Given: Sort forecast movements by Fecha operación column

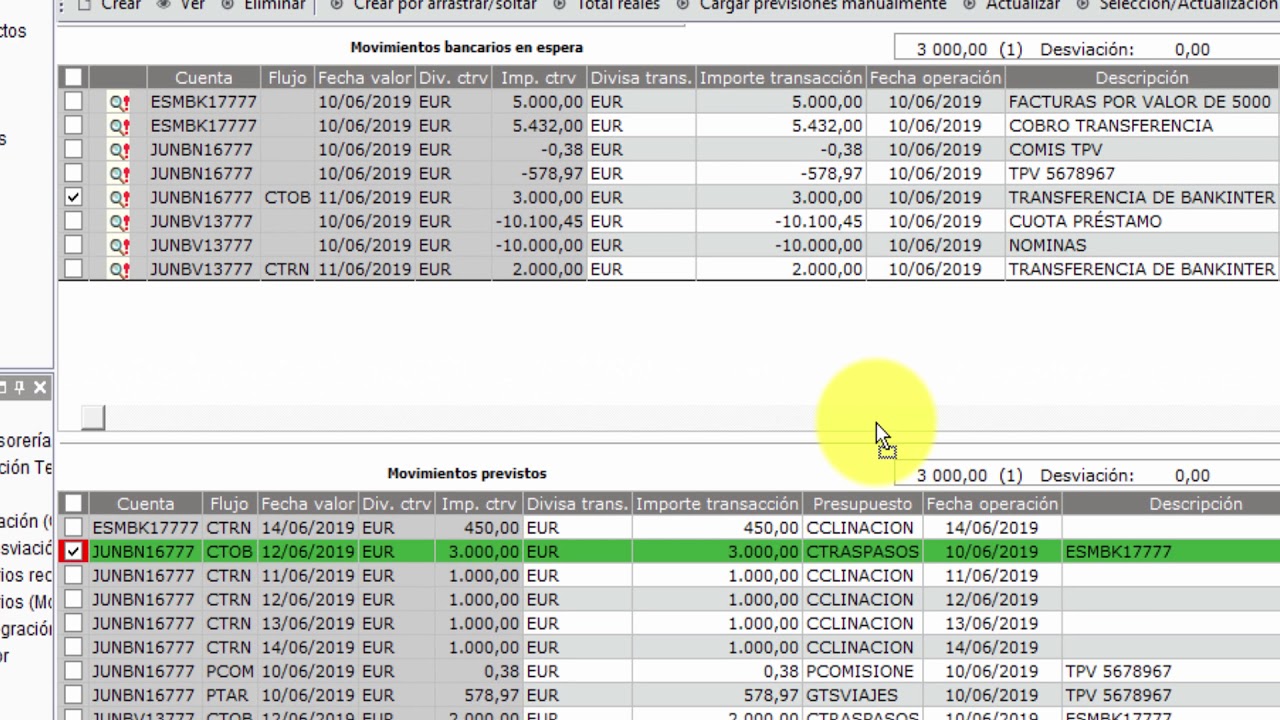Looking at the screenshot, I should pos(992,503).
